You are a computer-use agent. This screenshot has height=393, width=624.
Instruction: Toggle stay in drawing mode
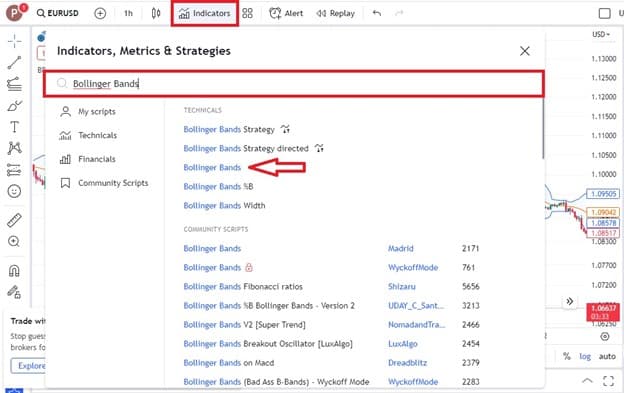(x=14, y=292)
